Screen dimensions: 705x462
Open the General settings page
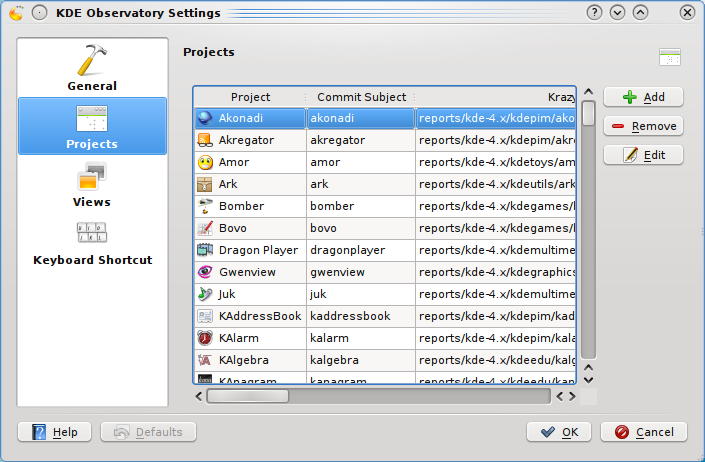pos(92,68)
